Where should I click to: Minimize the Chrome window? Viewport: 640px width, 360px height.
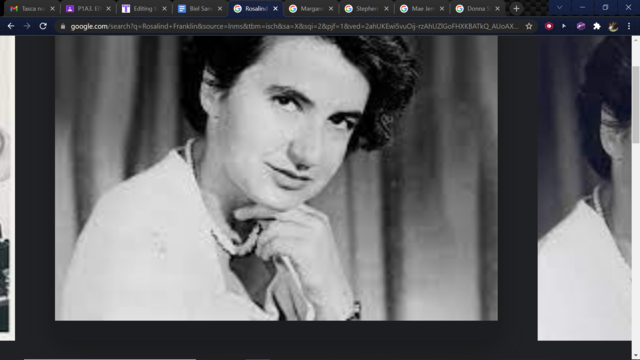point(582,8)
